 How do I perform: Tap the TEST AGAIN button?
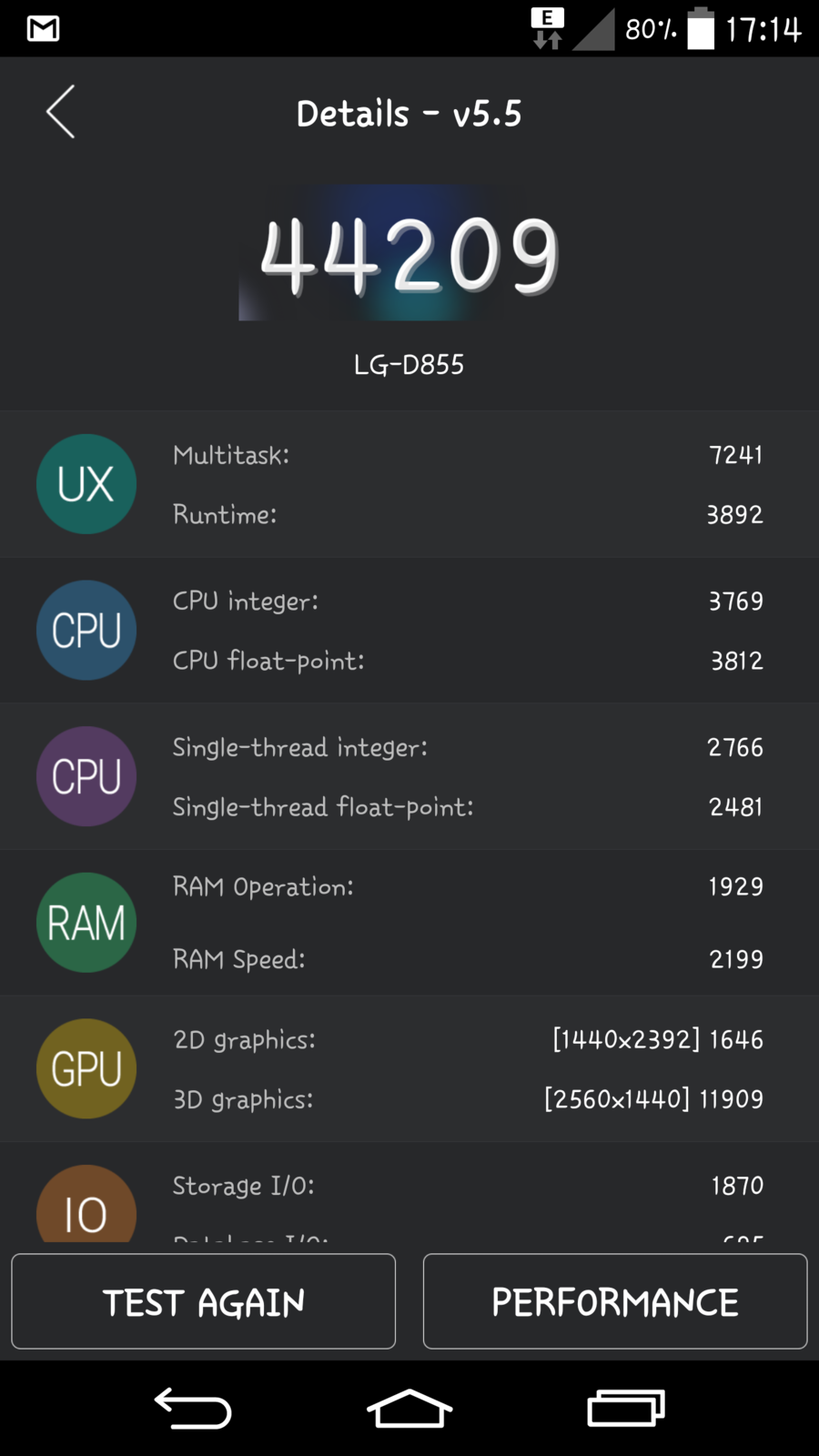[x=204, y=1301]
